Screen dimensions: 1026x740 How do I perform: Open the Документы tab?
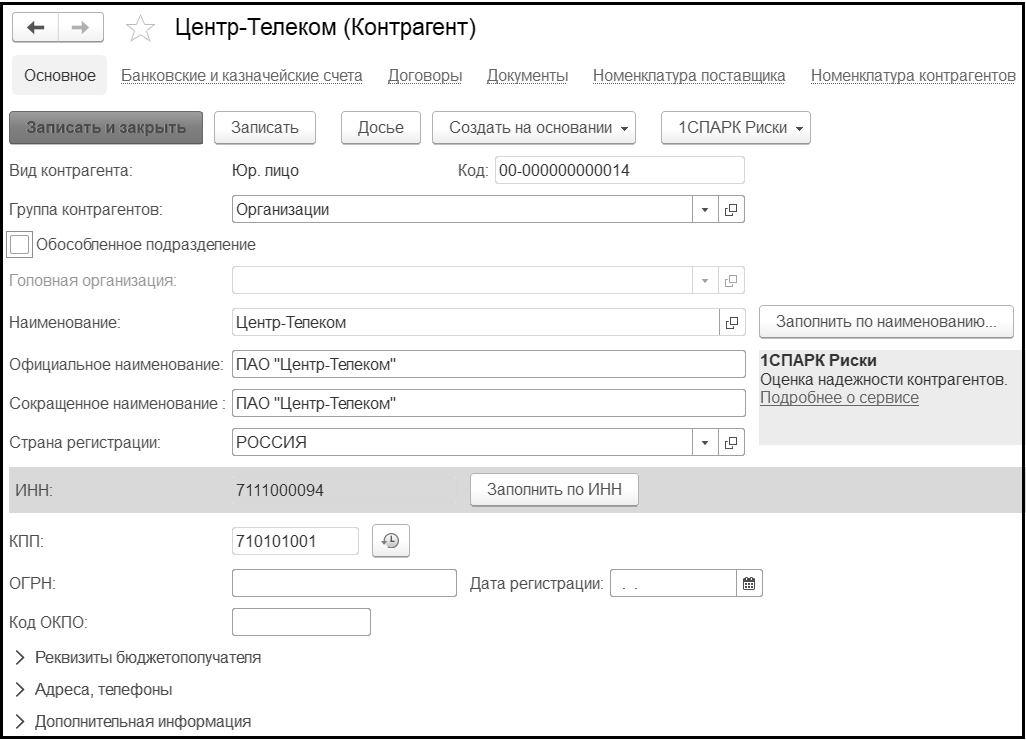click(527, 76)
